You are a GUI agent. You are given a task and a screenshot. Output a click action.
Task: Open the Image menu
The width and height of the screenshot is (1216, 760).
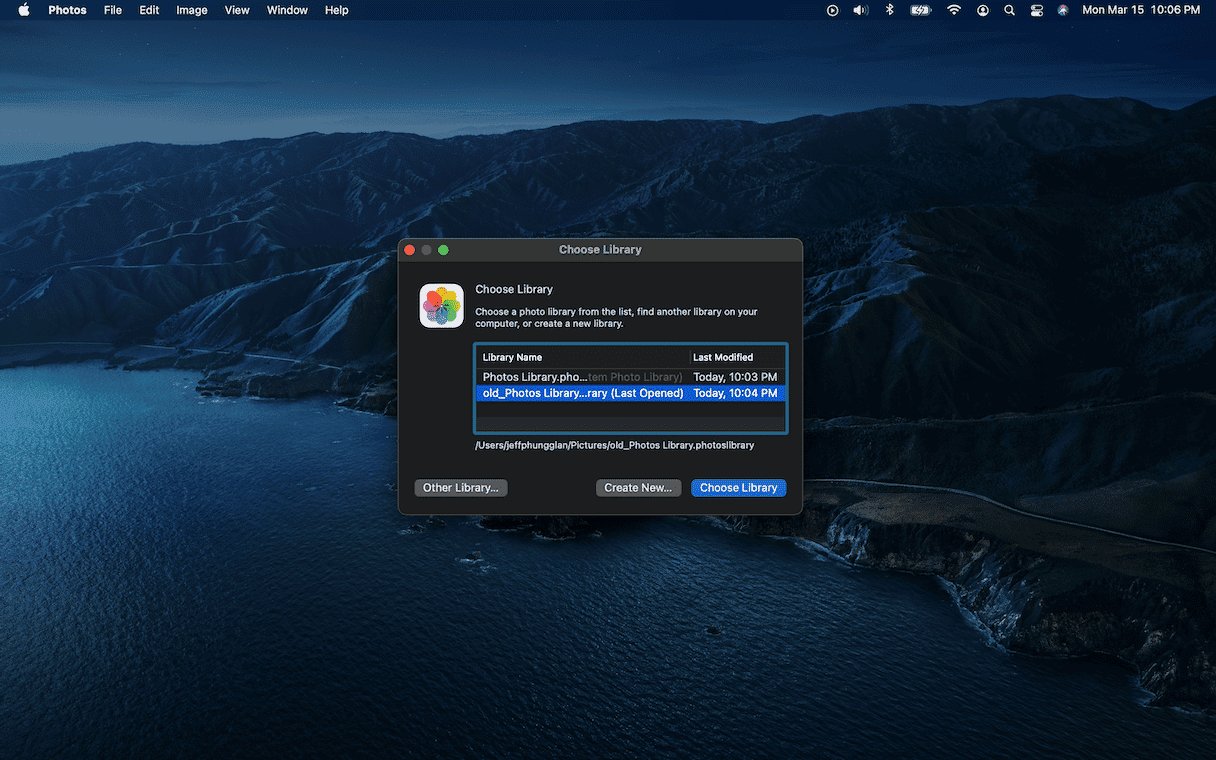[x=192, y=10]
